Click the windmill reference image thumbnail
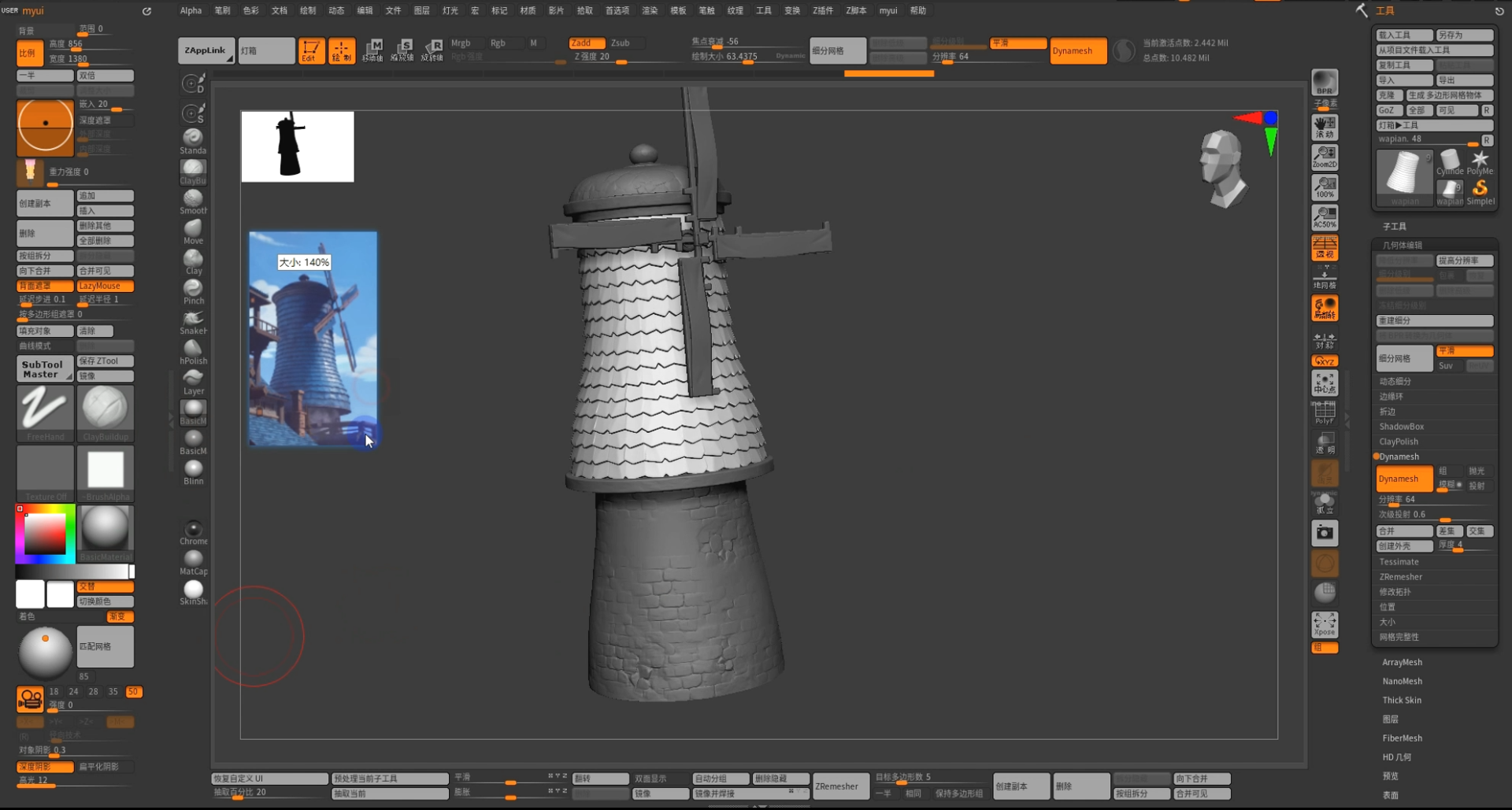 pyautogui.click(x=313, y=339)
